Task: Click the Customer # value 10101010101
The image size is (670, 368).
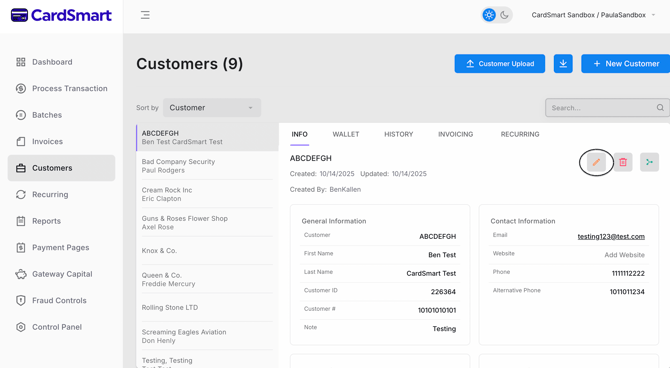Action: tap(437, 310)
